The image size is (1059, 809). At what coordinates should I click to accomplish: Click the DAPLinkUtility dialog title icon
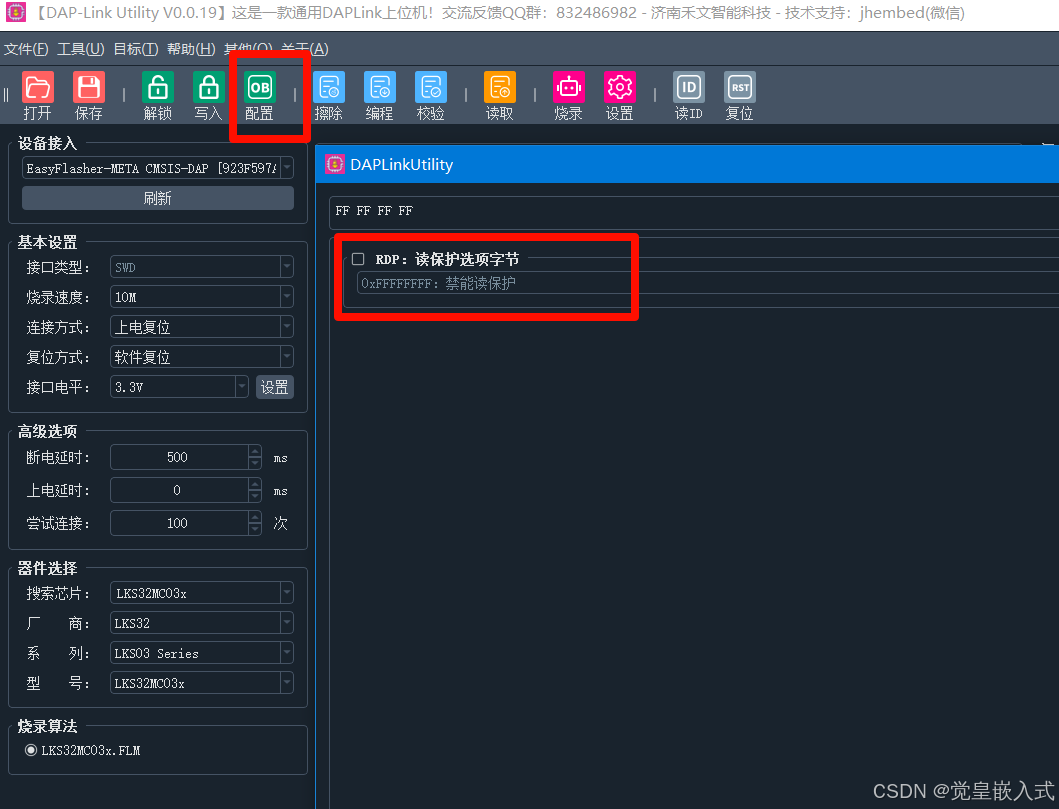click(x=335, y=164)
